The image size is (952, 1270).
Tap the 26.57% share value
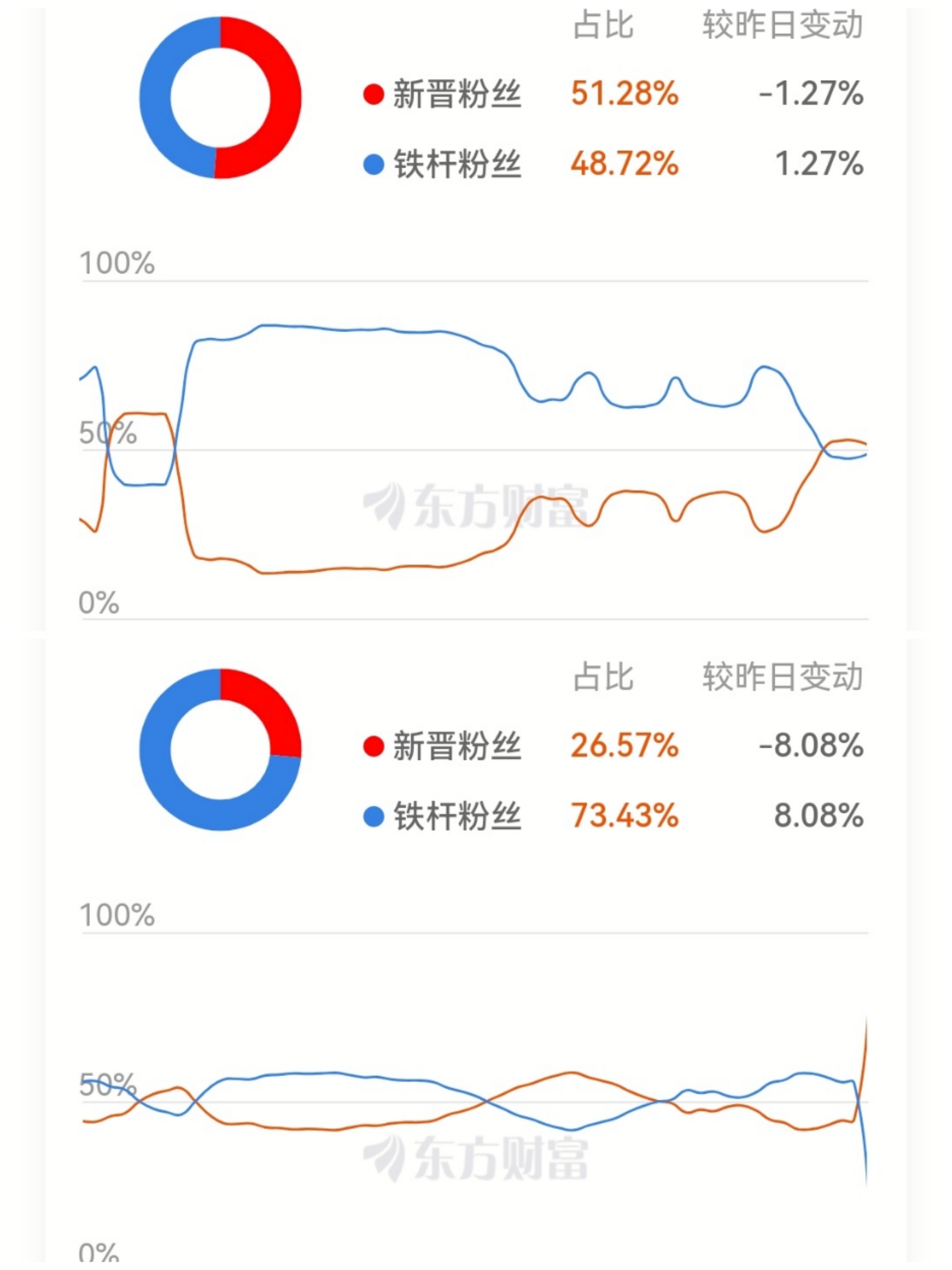625,745
